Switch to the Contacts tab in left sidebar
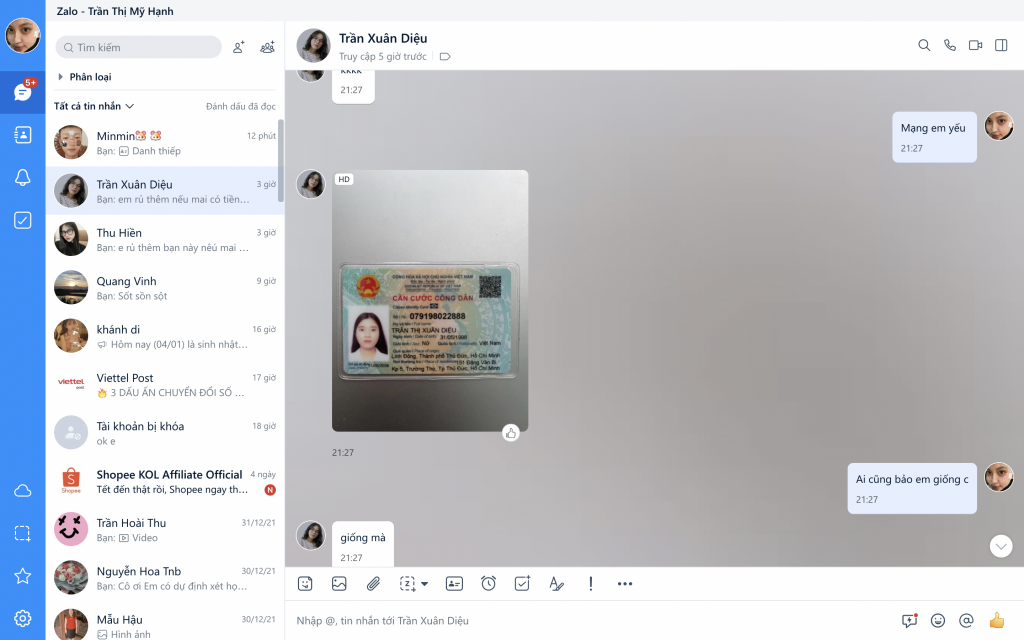This screenshot has height=640, width=1024. point(22,135)
